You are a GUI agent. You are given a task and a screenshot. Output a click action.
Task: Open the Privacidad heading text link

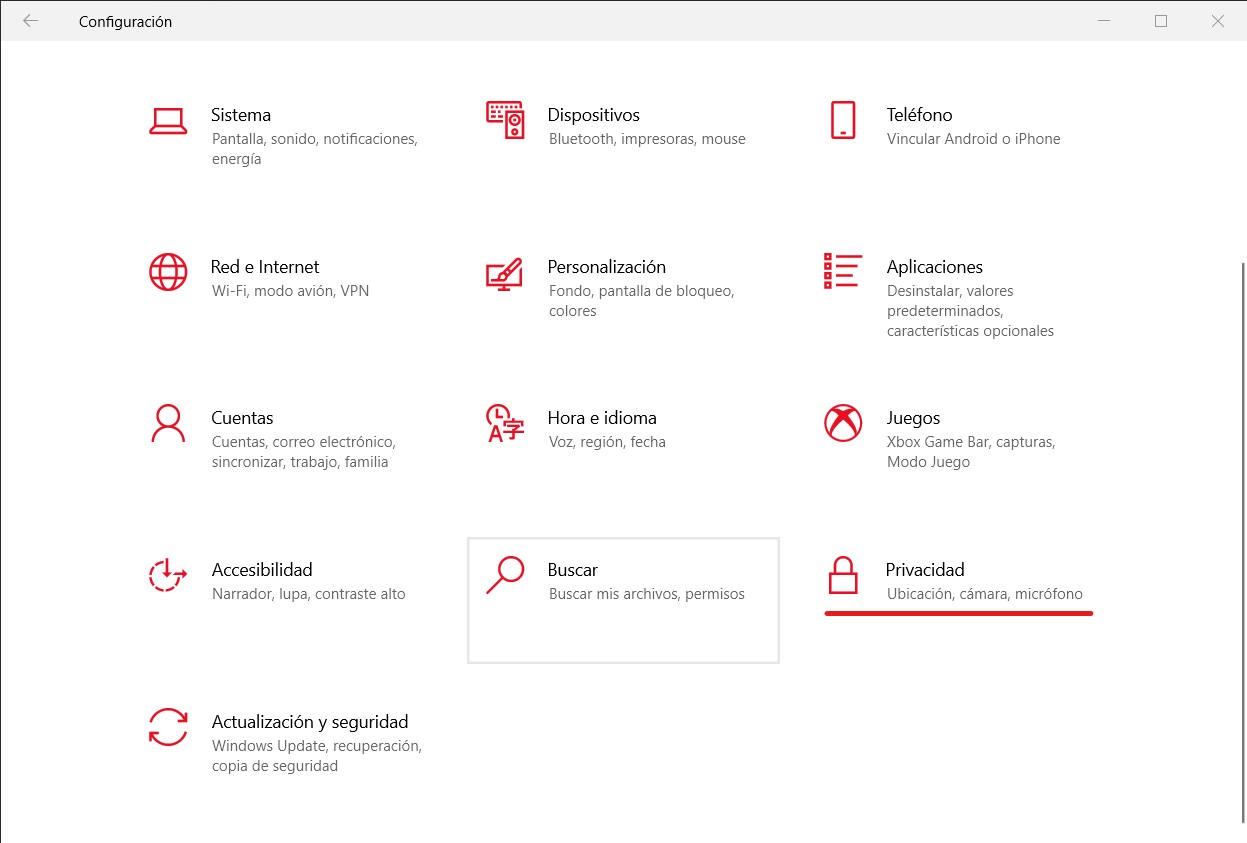[x=925, y=570]
